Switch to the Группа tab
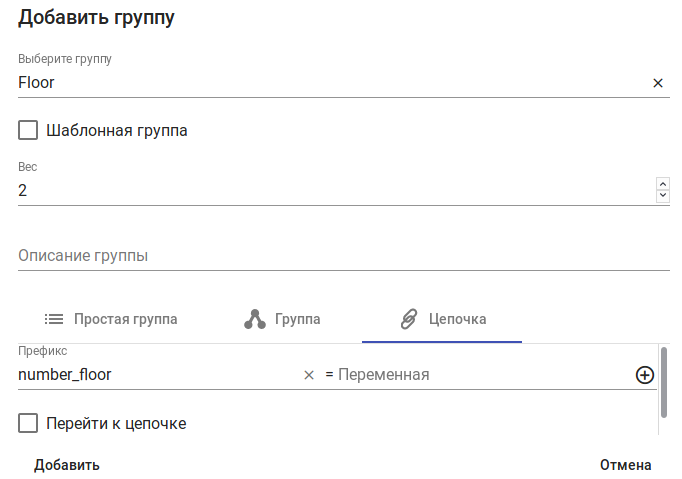The image size is (682, 479). pos(283,319)
